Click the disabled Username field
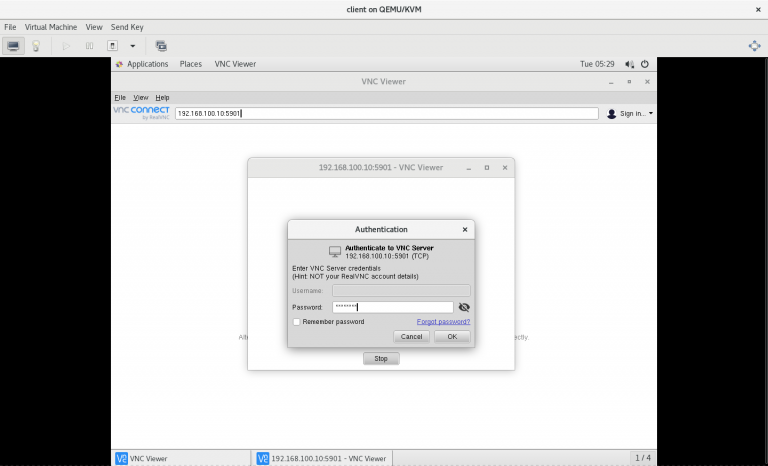Screen dimensions: 768x466 tap(401, 291)
